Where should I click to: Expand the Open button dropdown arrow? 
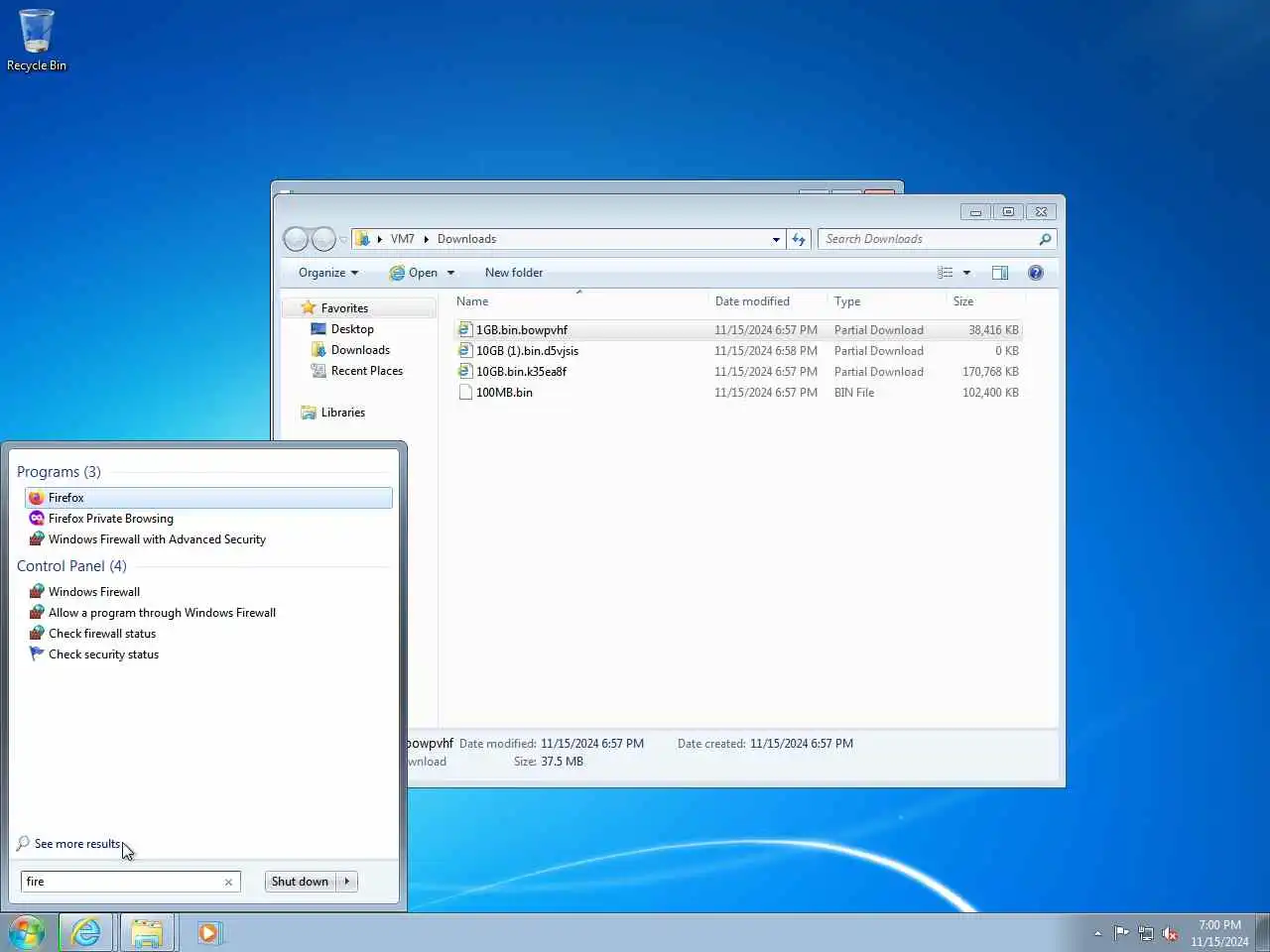450,273
